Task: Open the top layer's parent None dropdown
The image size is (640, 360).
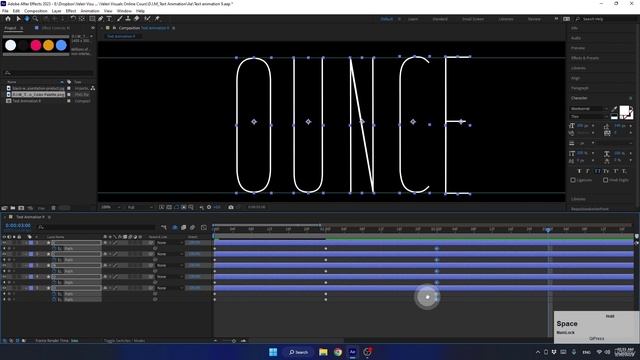Action: [169, 243]
